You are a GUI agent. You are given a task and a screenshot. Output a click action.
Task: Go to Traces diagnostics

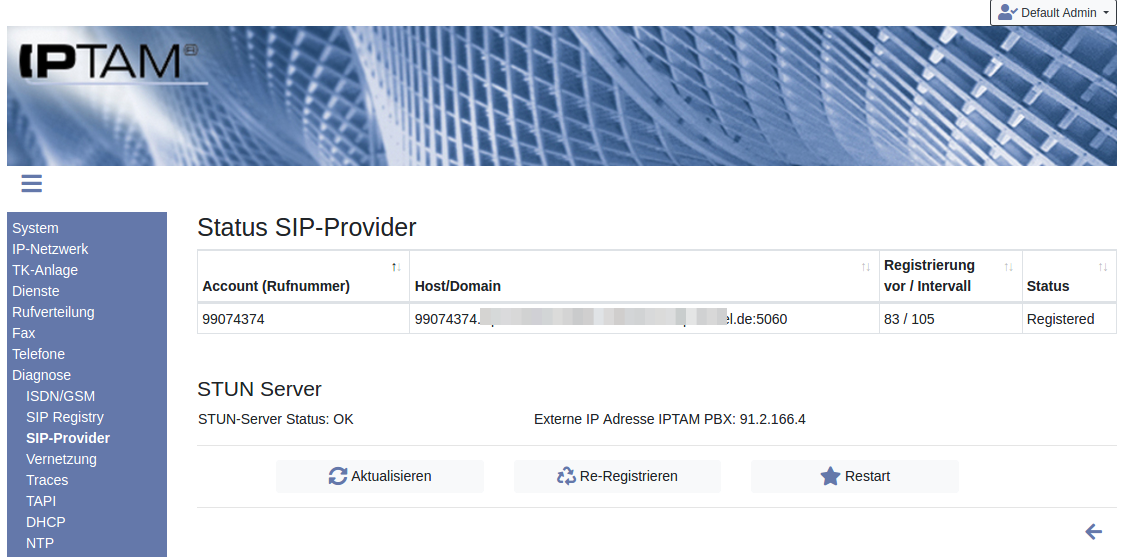tap(47, 480)
